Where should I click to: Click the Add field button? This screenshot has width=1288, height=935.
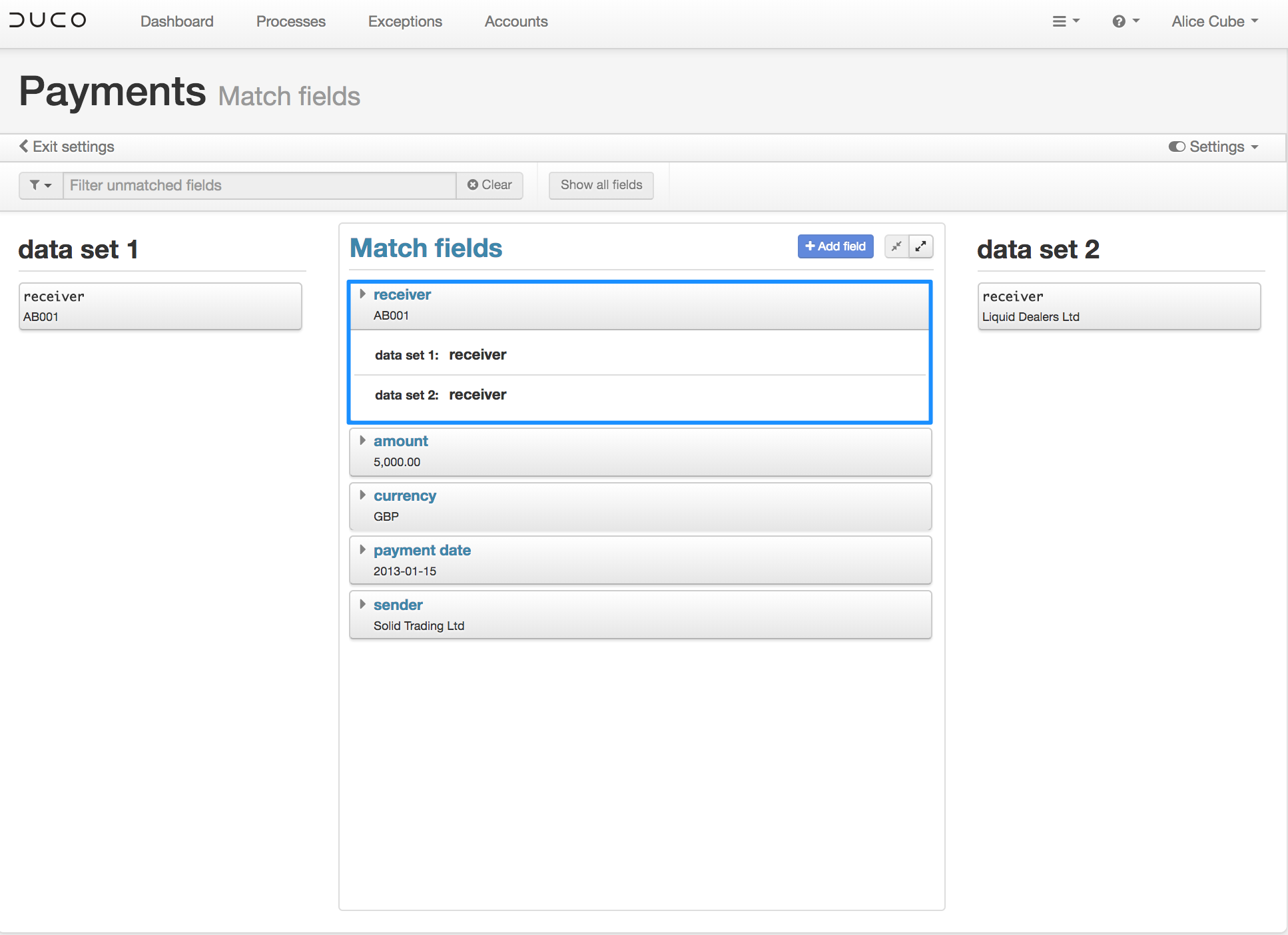pyautogui.click(x=836, y=246)
